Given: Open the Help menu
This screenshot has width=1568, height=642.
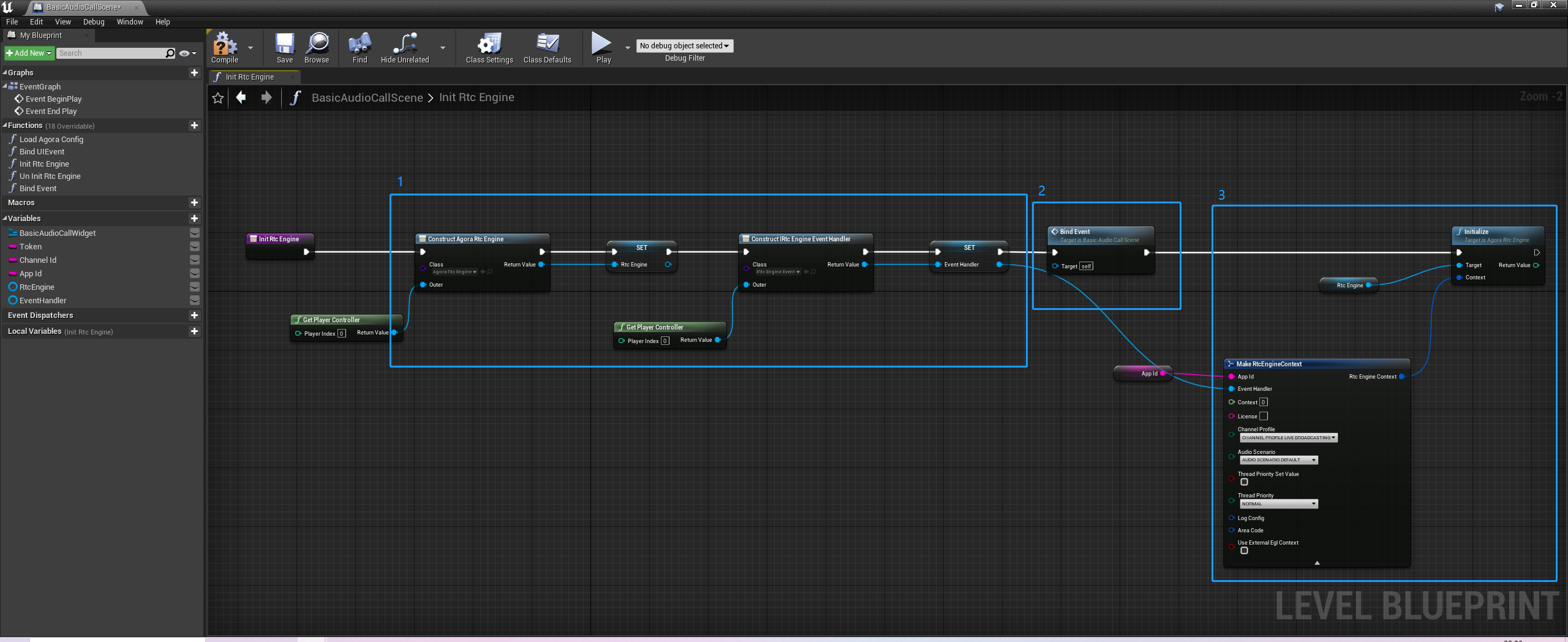Looking at the screenshot, I should 162,21.
